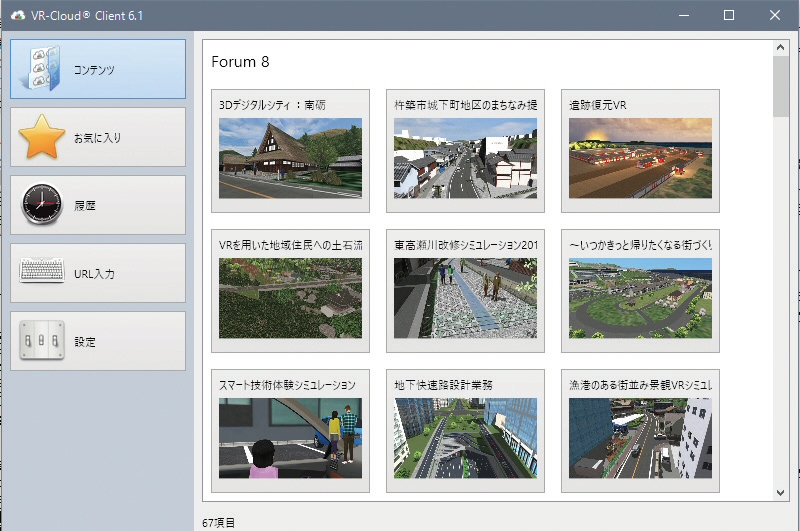Open the VRを用いた地域住民への土石流 thumbnail
Image resolution: width=800 pixels, height=531 pixels.
pyautogui.click(x=290, y=298)
